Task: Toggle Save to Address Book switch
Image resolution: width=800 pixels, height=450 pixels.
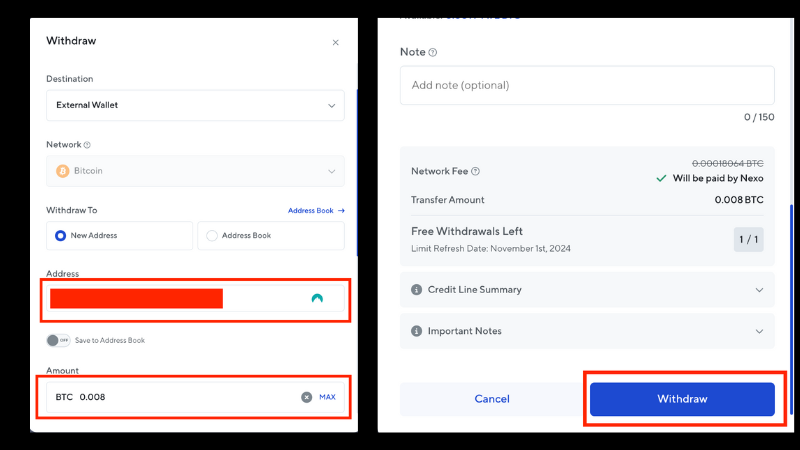Action: click(58, 340)
